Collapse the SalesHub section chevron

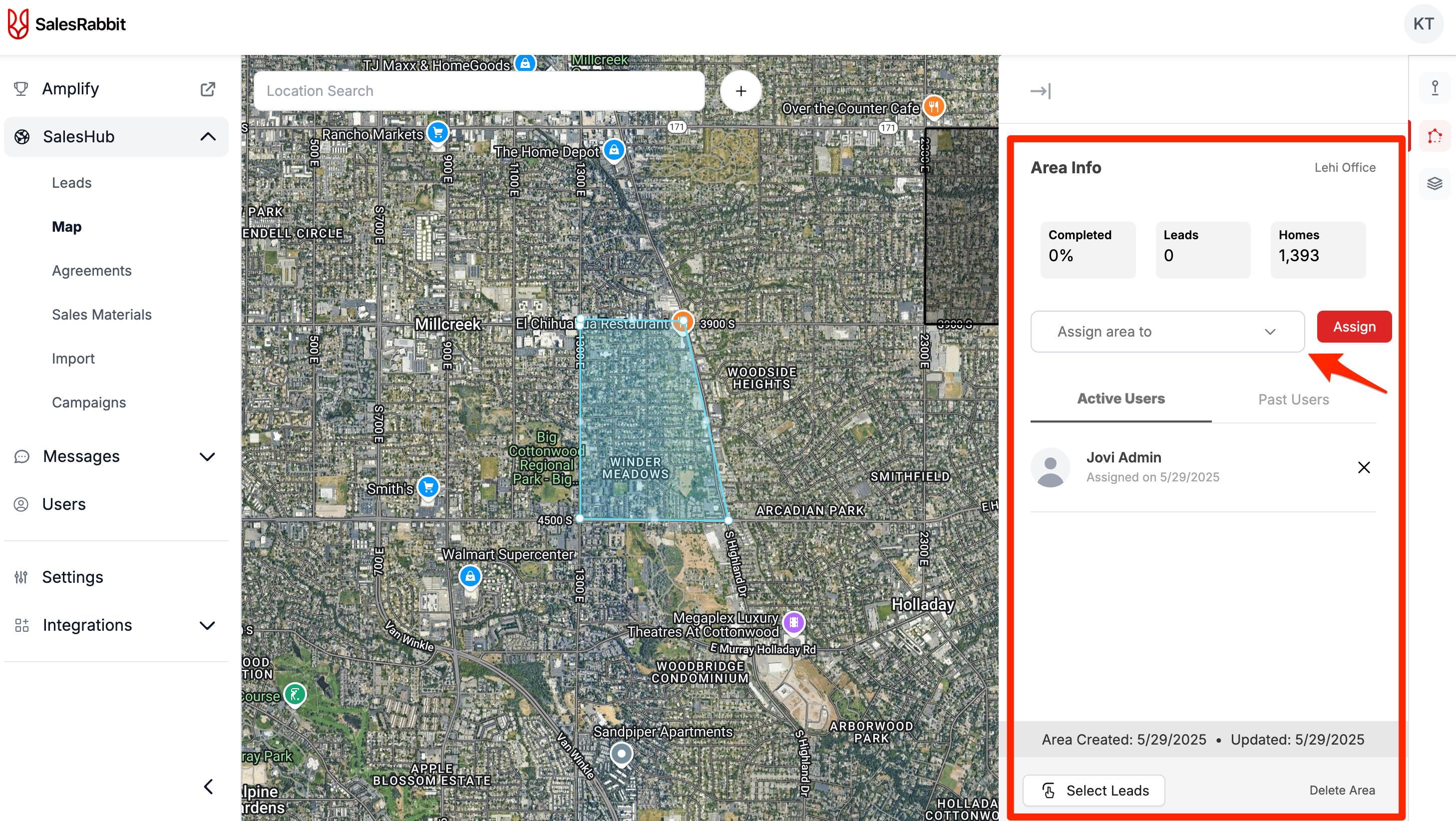click(207, 136)
